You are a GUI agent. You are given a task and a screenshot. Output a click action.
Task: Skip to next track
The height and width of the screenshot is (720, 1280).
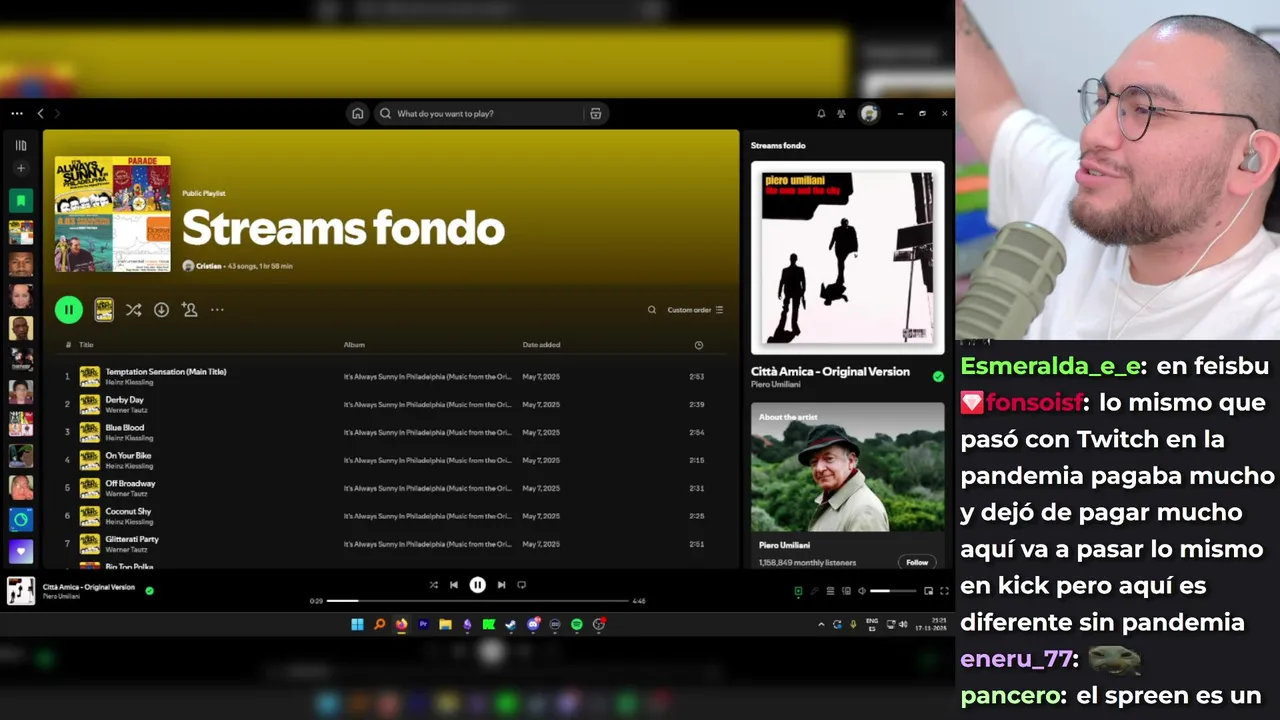(501, 585)
